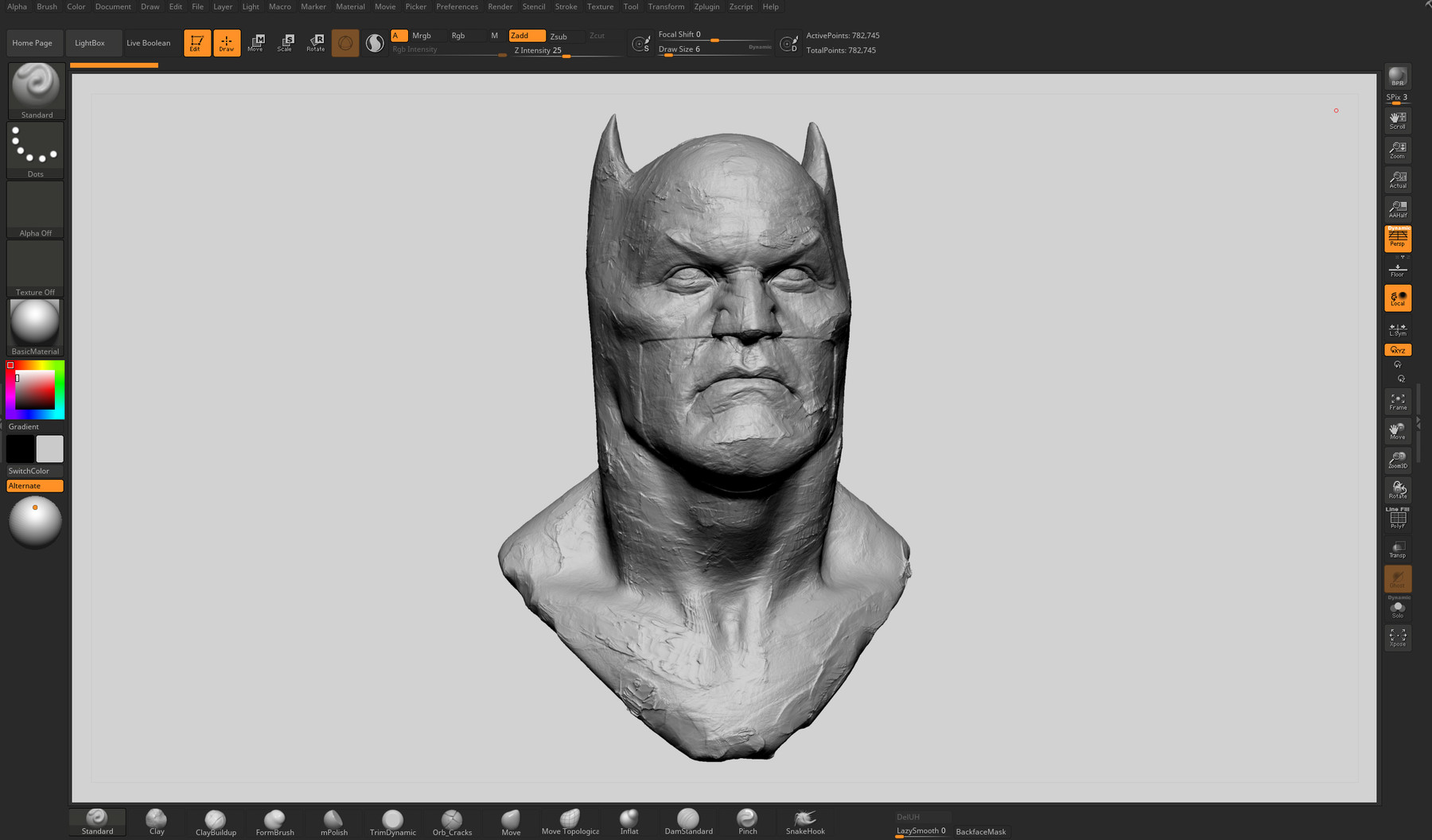
Task: Click the SwitchColor black swatch
Action: tap(19, 449)
